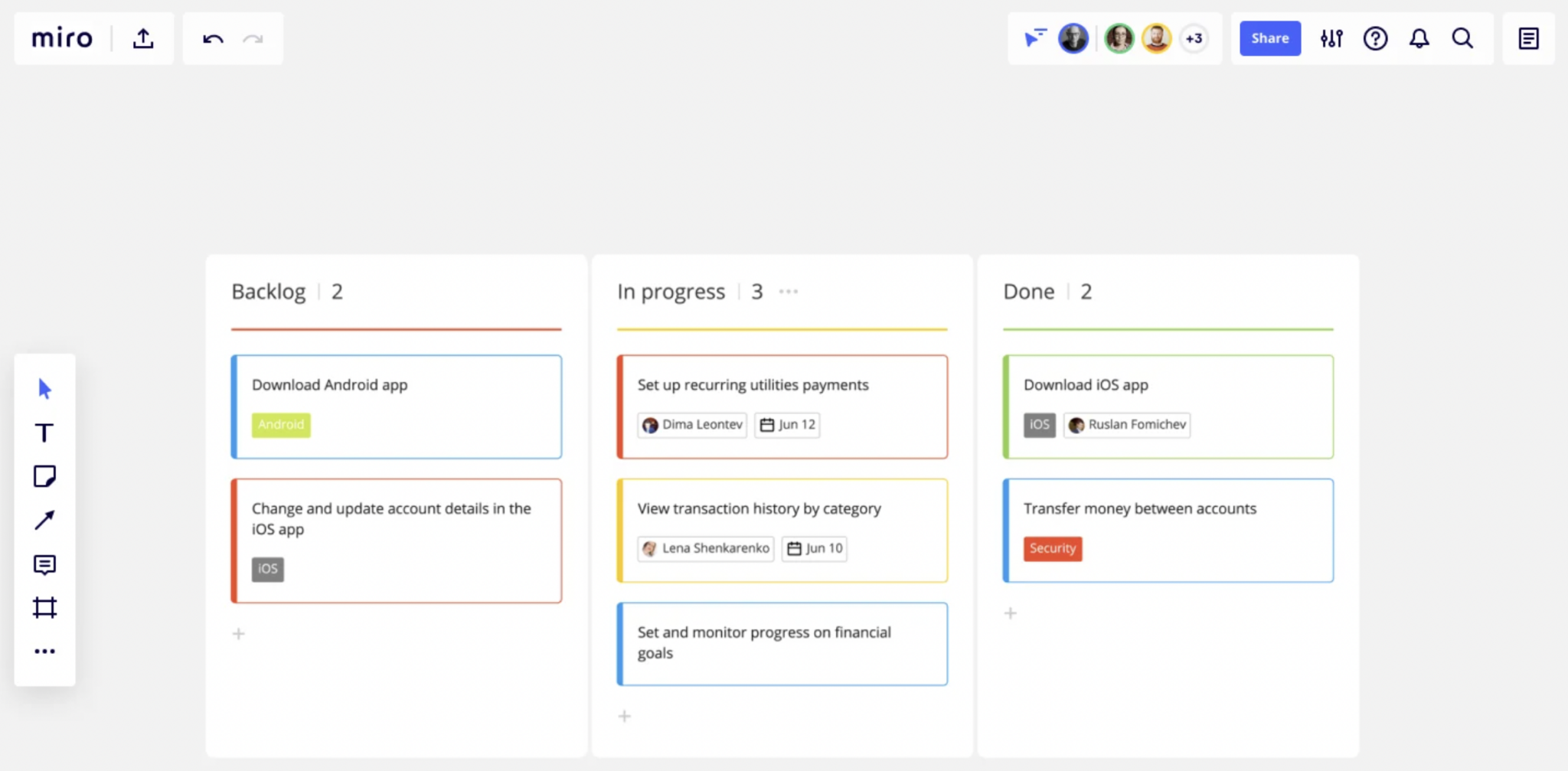Click the Share button
Image resolution: width=1568 pixels, height=771 pixels.
pos(1269,38)
